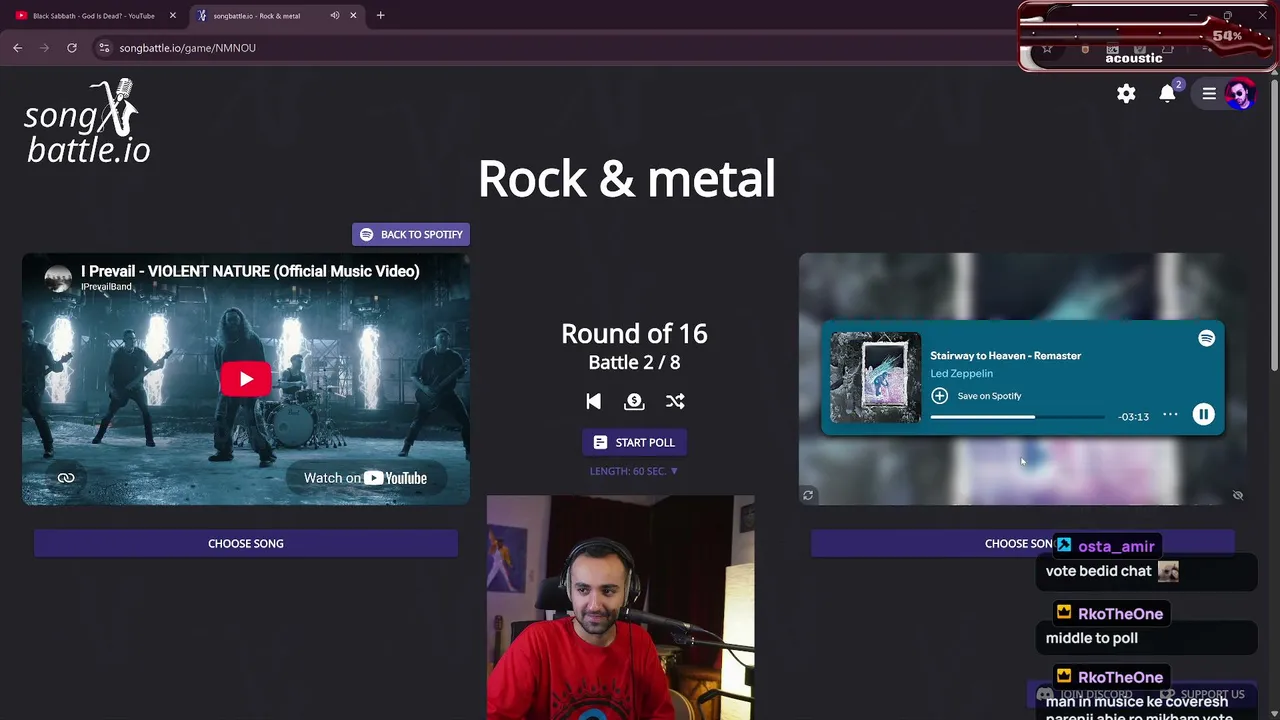
Task: Click the coin icon under Battle 2 / 8
Action: (x=634, y=401)
